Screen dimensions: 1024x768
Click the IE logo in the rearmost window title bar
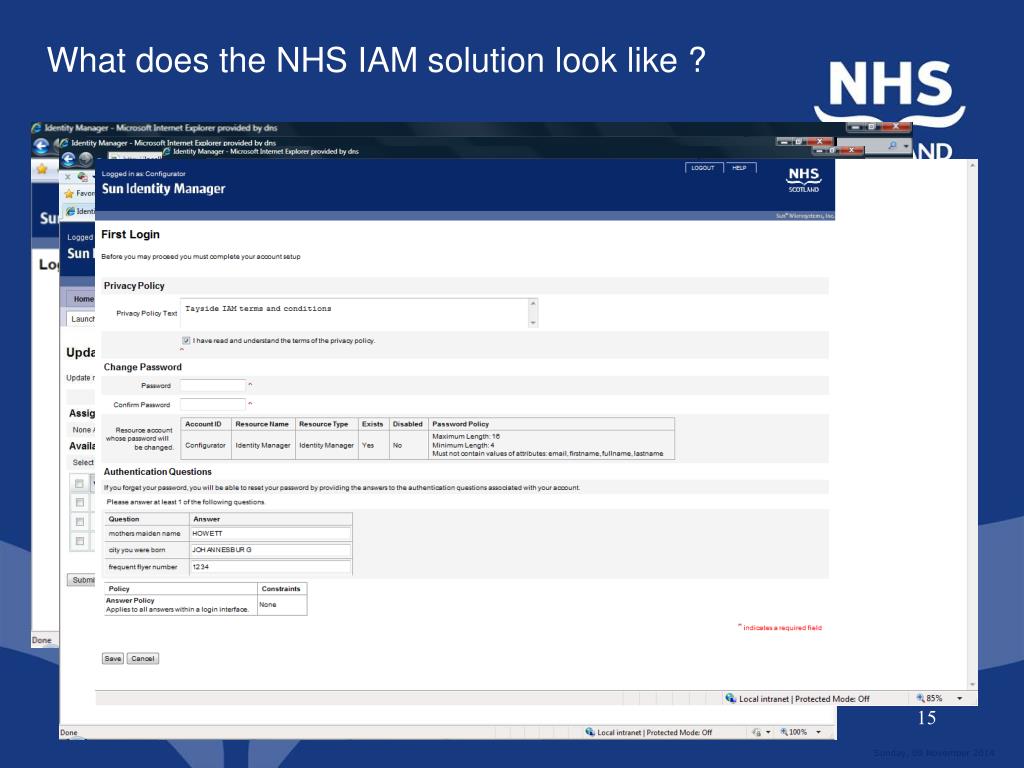pyautogui.click(x=37, y=128)
